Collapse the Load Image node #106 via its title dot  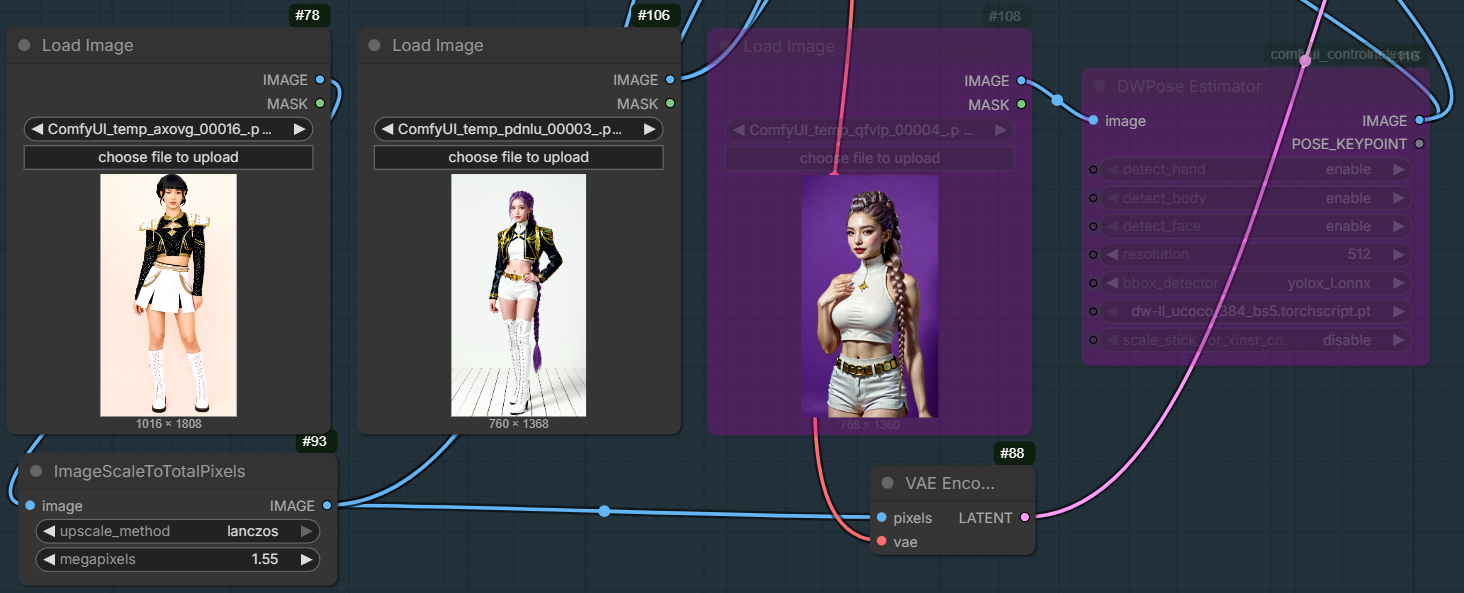coord(375,46)
